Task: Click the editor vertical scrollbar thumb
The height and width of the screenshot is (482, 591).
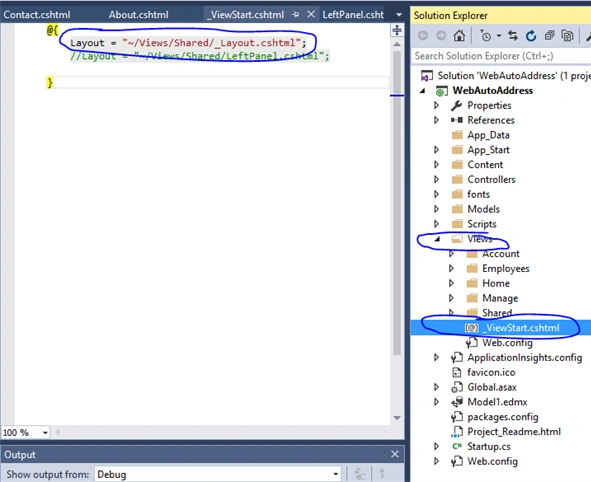Action: point(397,203)
